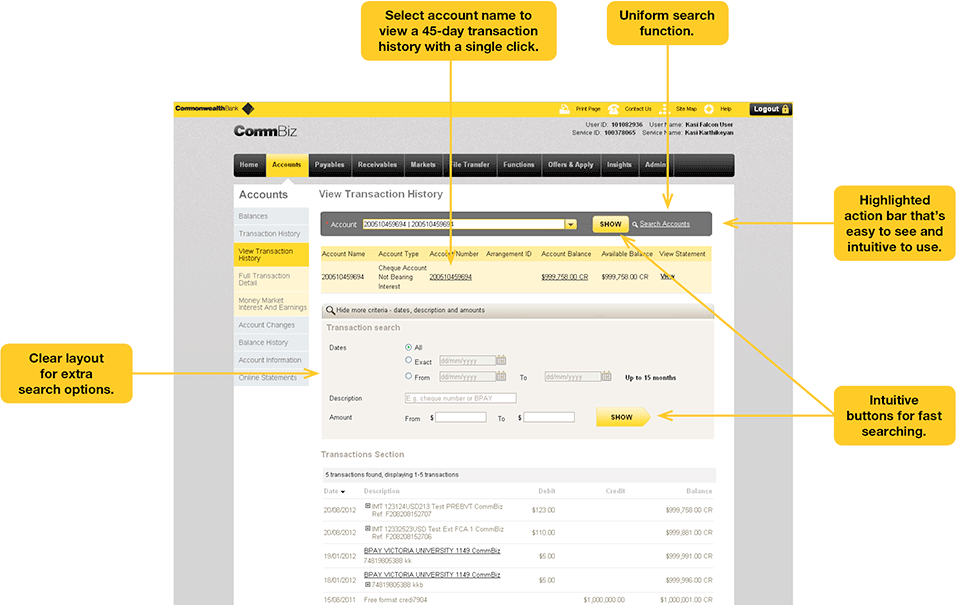Click the Contact Us link text

(638, 109)
